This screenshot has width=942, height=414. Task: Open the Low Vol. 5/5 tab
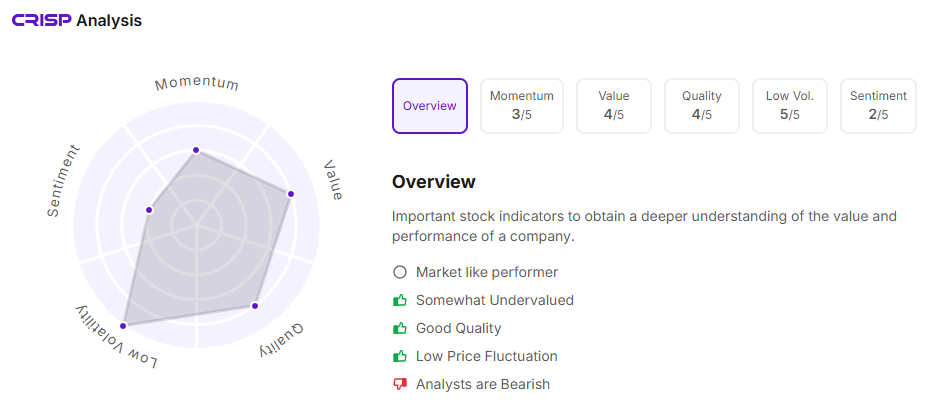point(789,106)
